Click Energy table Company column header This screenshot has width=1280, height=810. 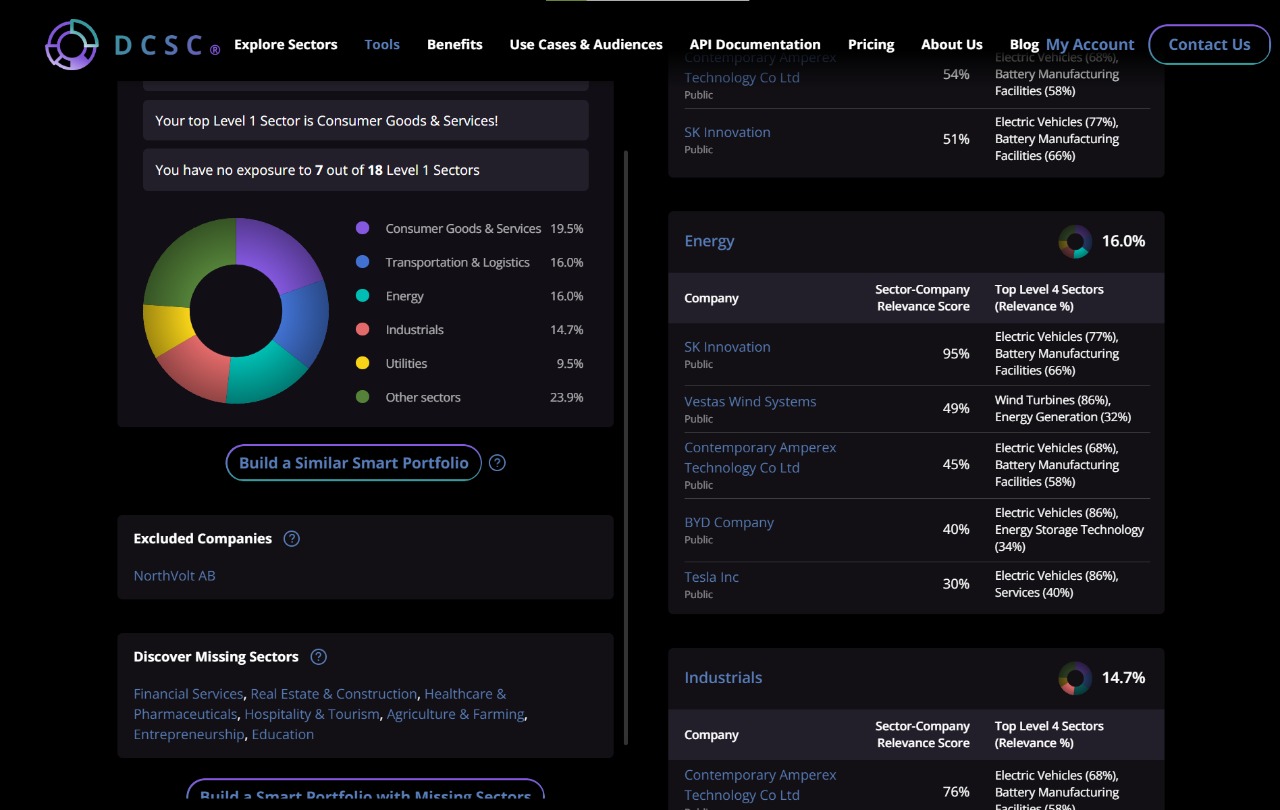[711, 298]
